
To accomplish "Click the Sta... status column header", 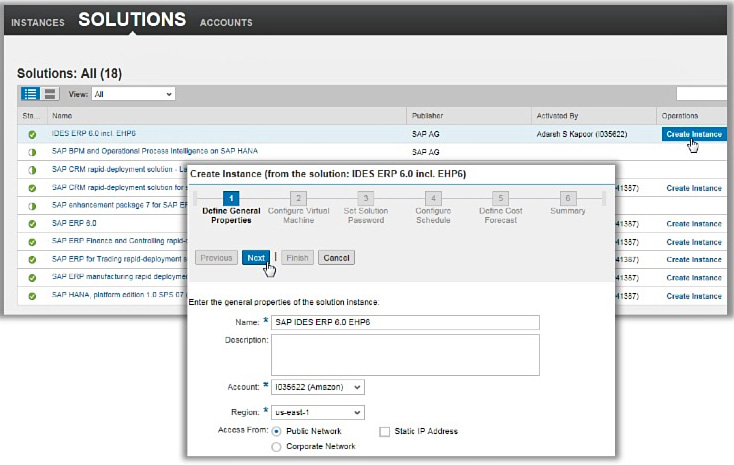I will point(32,116).
